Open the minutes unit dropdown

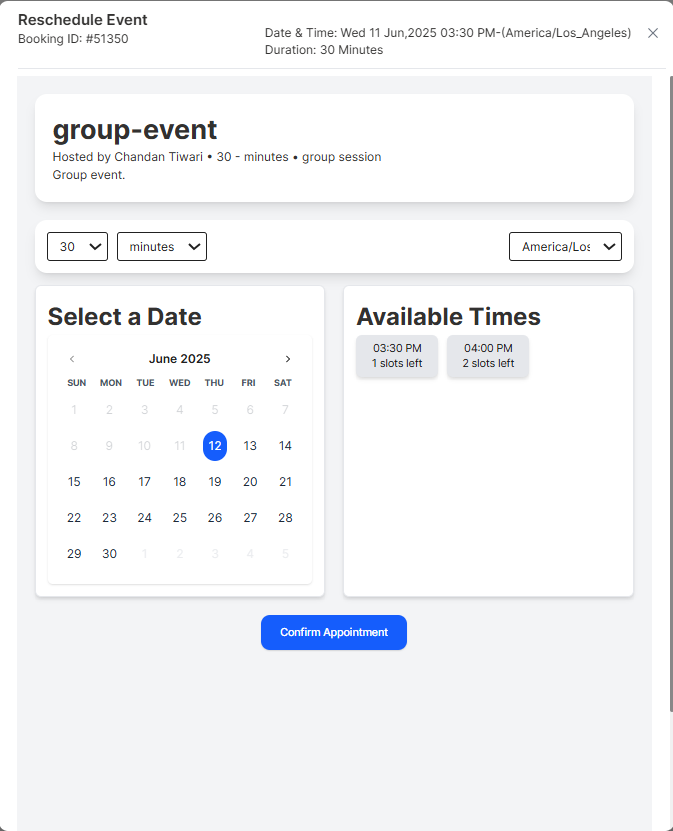pyautogui.click(x=161, y=246)
